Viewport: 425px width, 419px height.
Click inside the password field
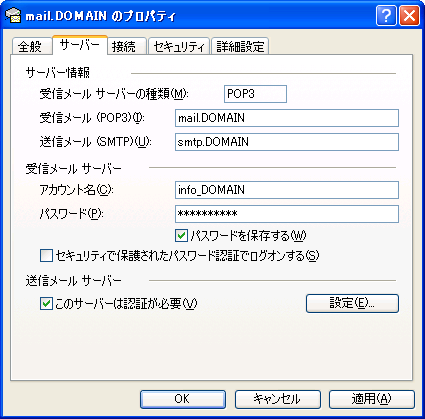click(x=287, y=214)
